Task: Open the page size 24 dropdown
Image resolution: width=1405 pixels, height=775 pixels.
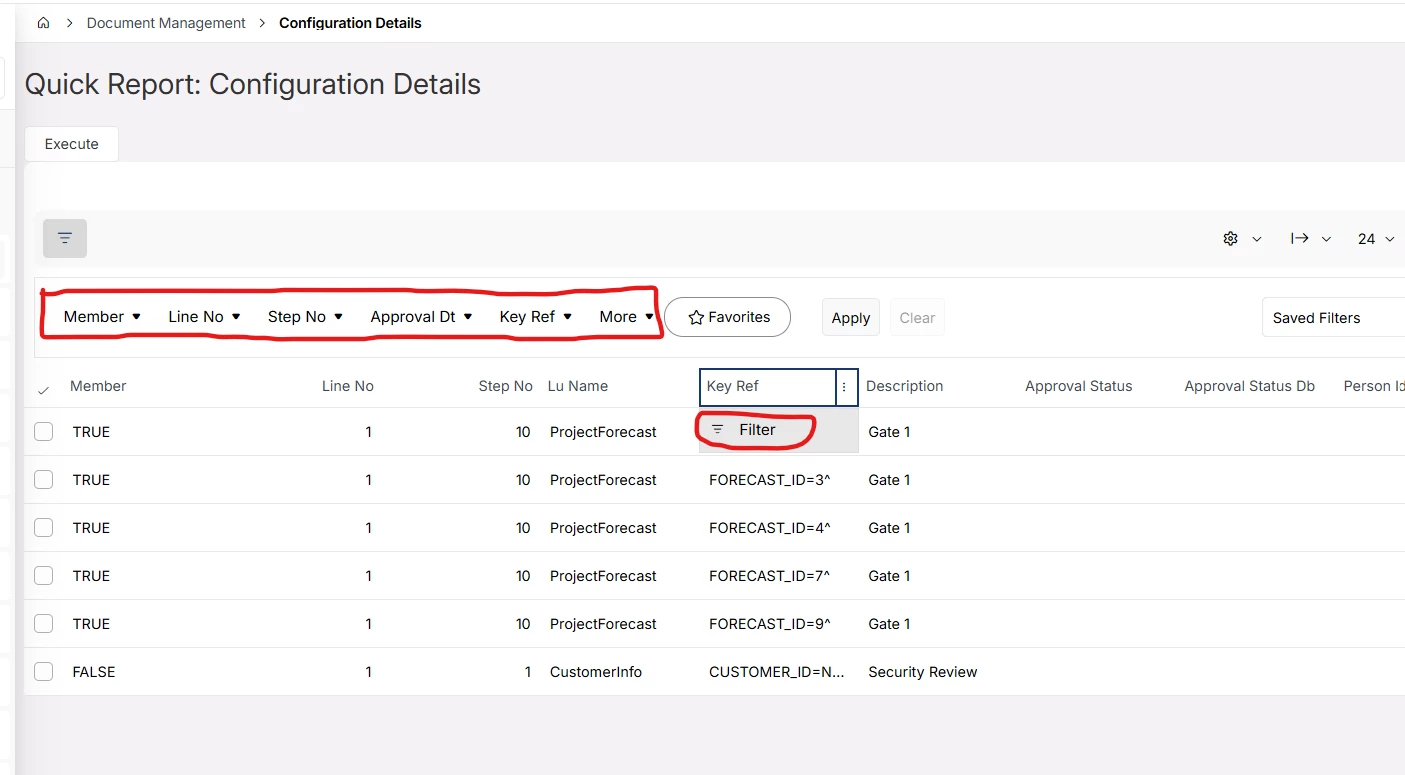Action: coord(1375,239)
